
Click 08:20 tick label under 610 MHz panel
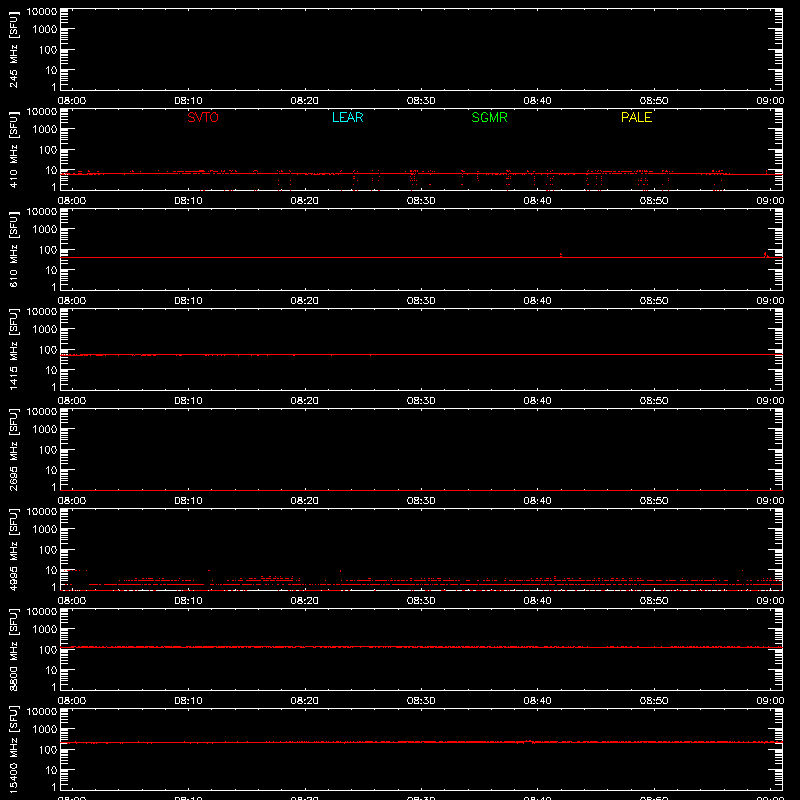point(305,301)
